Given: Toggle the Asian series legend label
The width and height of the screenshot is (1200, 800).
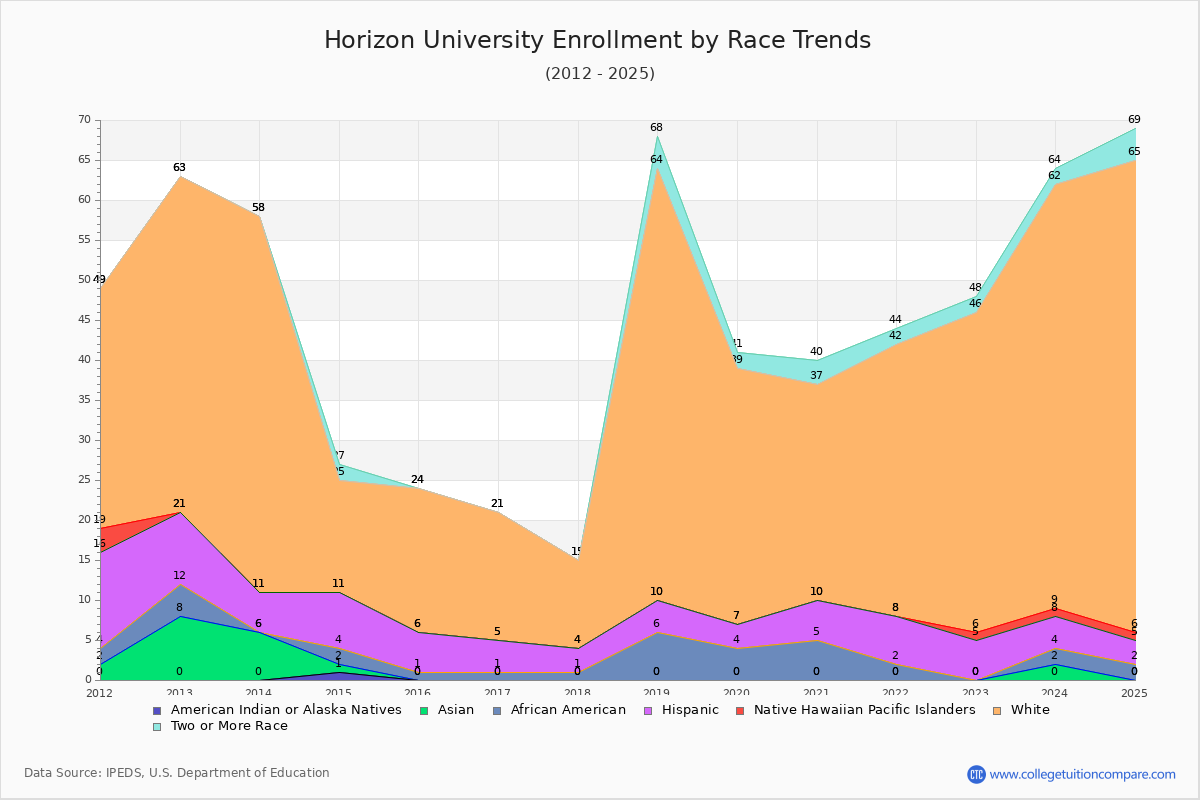Looking at the screenshot, I should point(455,710).
